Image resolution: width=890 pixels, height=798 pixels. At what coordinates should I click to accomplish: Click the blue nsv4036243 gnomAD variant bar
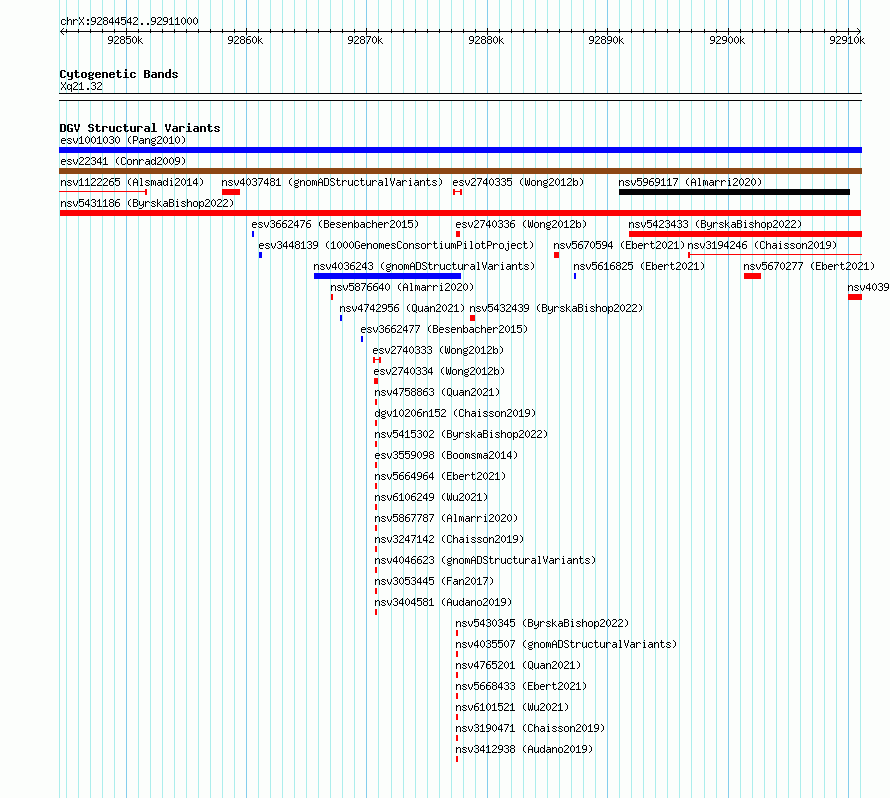[388, 276]
